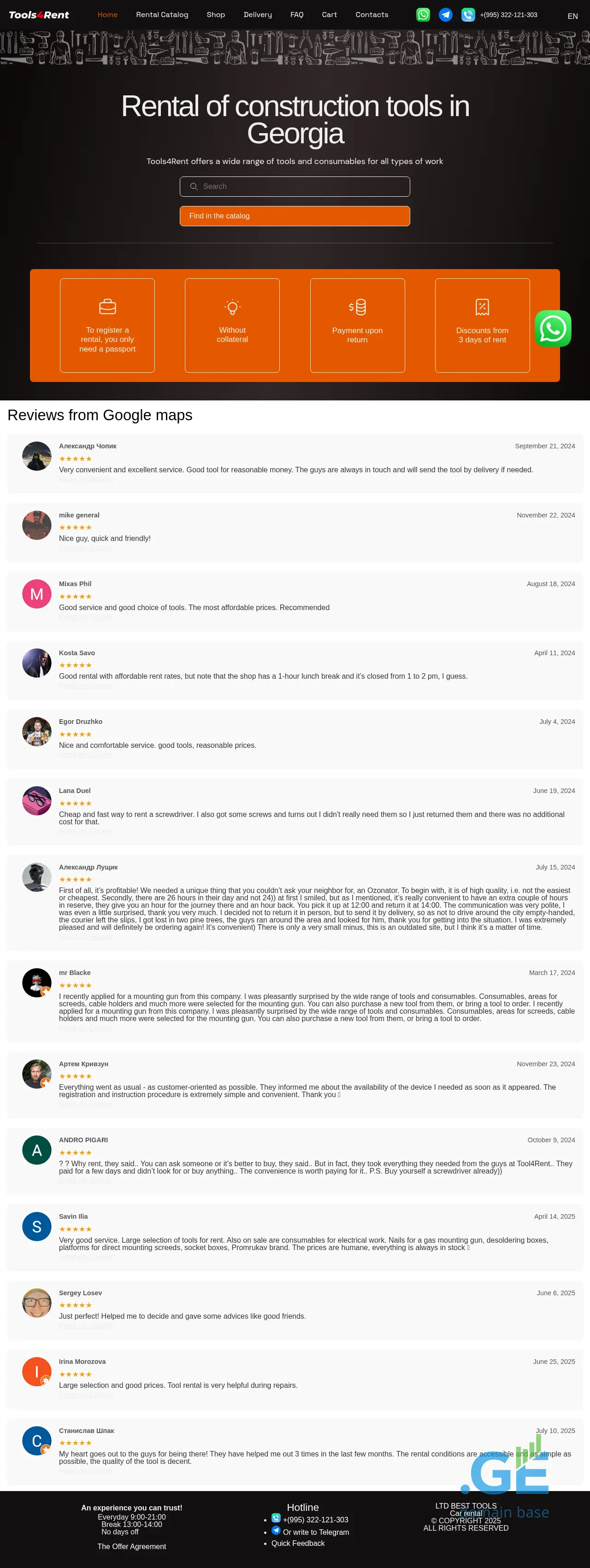590x1568 pixels.
Task: Click receipt icon above Discounts card
Action: 482,307
